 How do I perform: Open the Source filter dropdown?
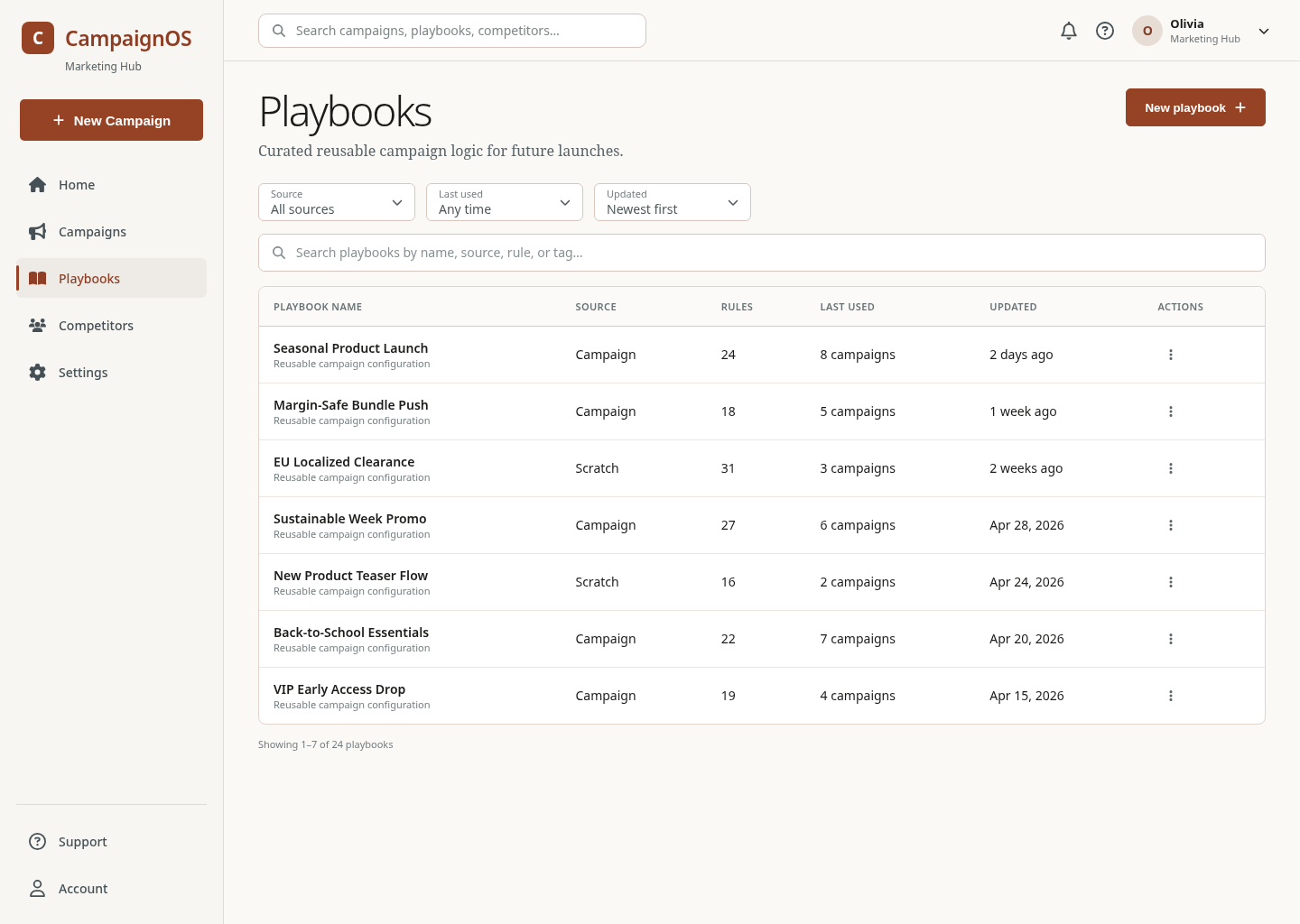(337, 202)
